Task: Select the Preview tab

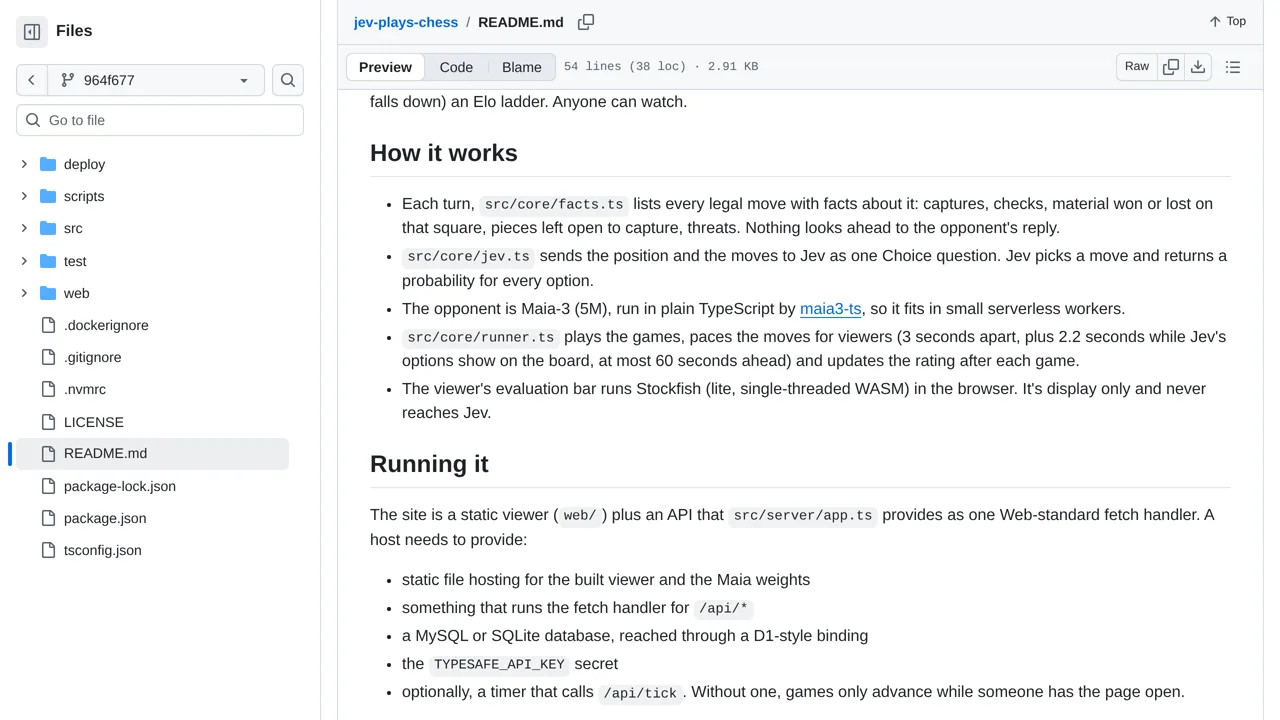Action: tap(385, 67)
